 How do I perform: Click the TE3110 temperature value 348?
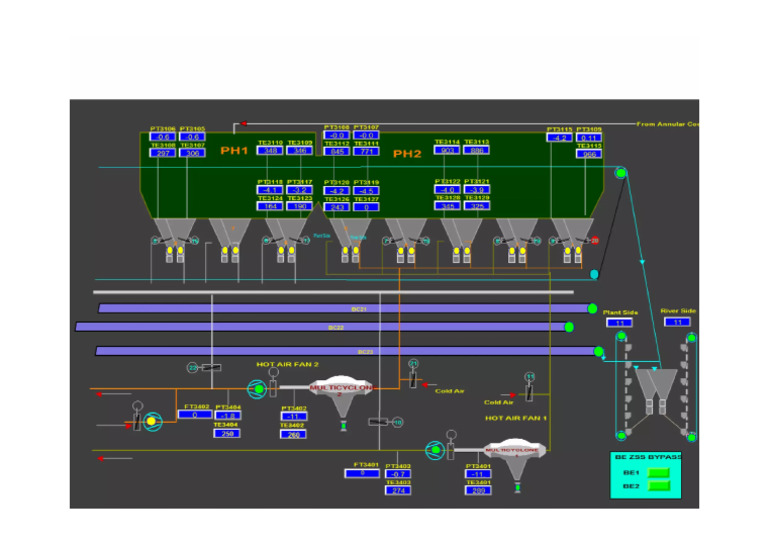point(270,150)
